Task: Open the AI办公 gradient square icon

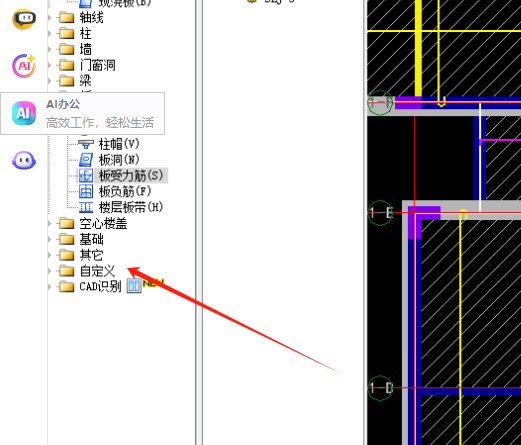Action: 24,113
